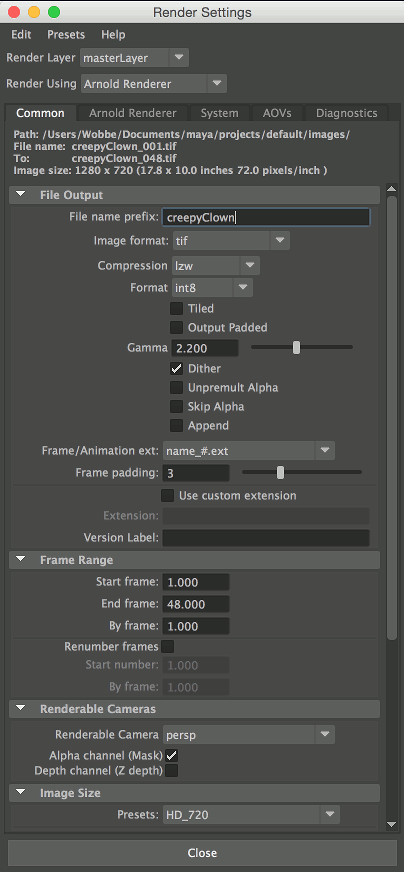Open the Render Using Arnold Renderer dropdown
Image resolution: width=404 pixels, height=872 pixels.
pos(154,84)
